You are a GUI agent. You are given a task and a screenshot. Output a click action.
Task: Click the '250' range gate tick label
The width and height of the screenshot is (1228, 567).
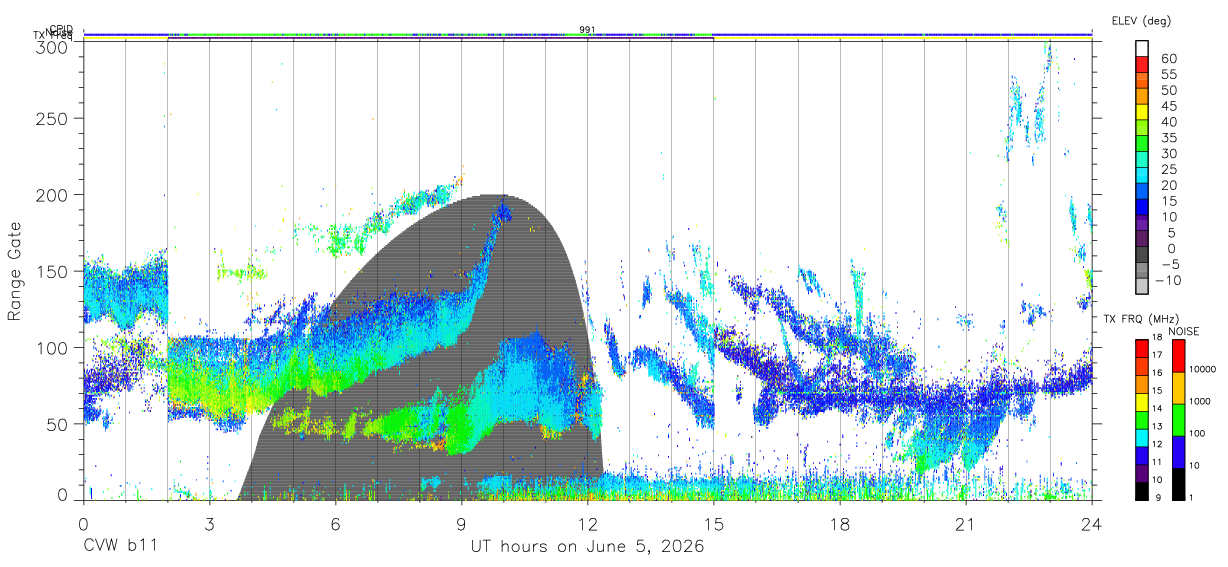click(x=52, y=118)
